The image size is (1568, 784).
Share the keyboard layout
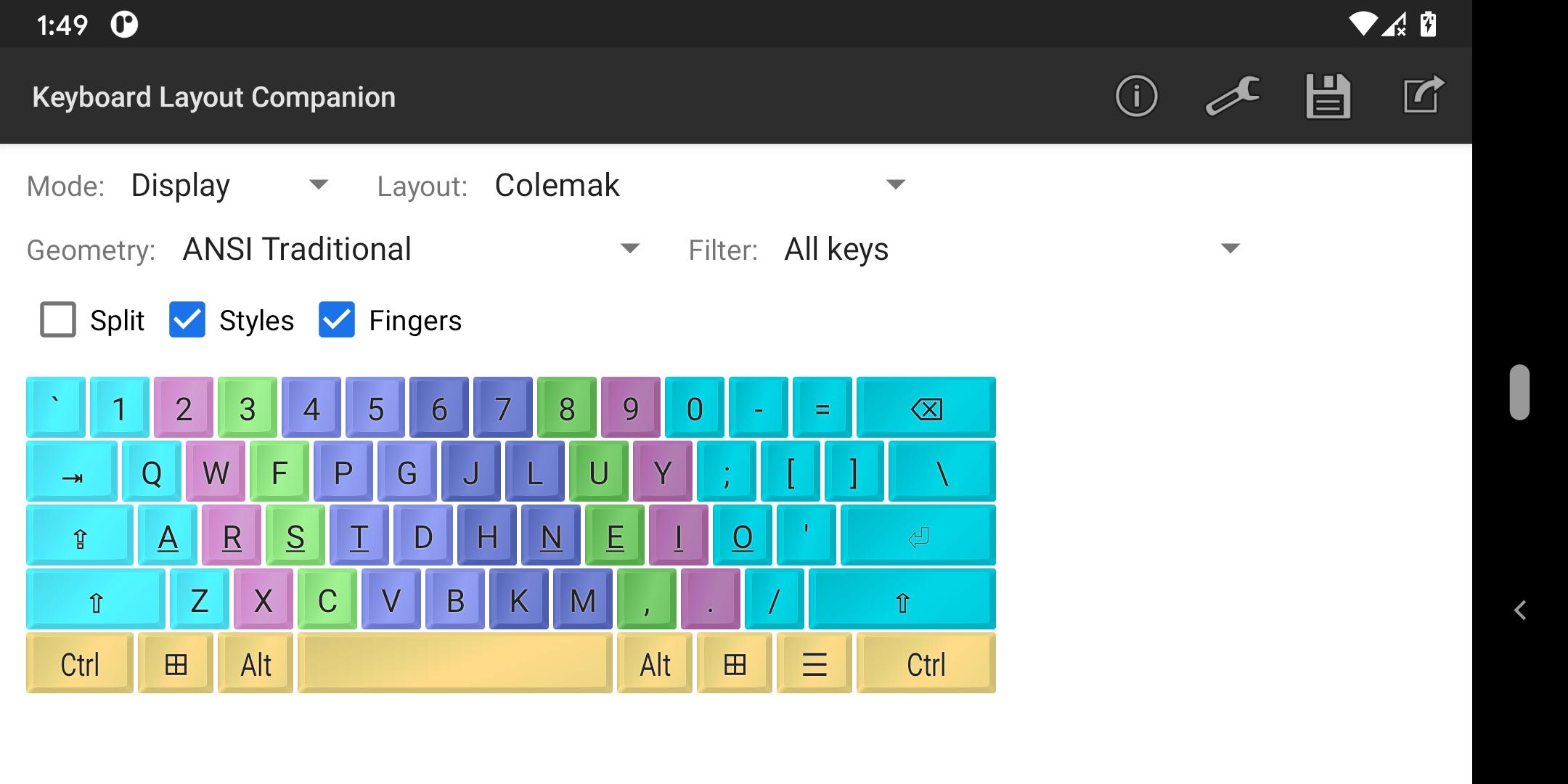1421,95
